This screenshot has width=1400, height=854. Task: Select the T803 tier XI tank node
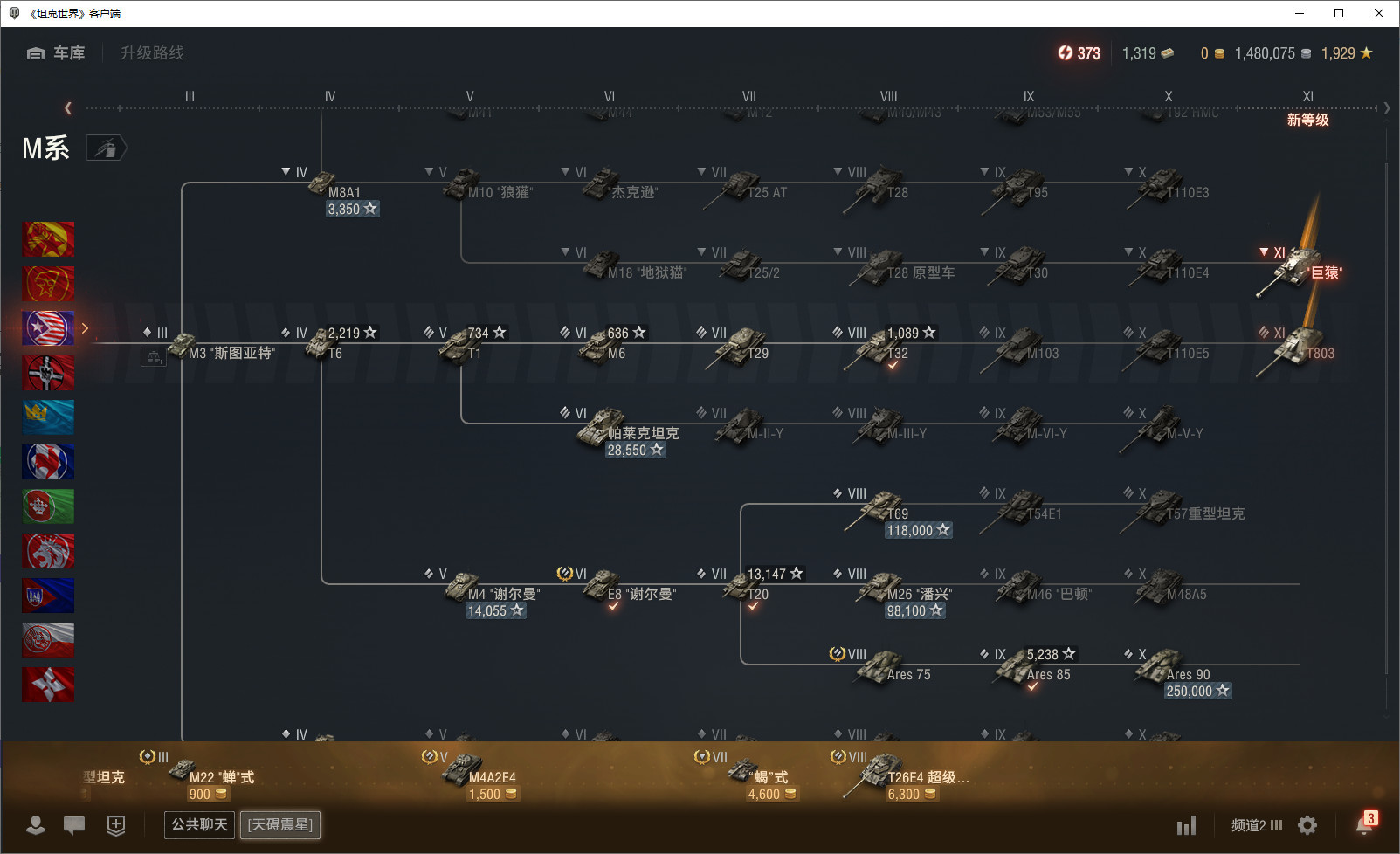coord(1295,351)
